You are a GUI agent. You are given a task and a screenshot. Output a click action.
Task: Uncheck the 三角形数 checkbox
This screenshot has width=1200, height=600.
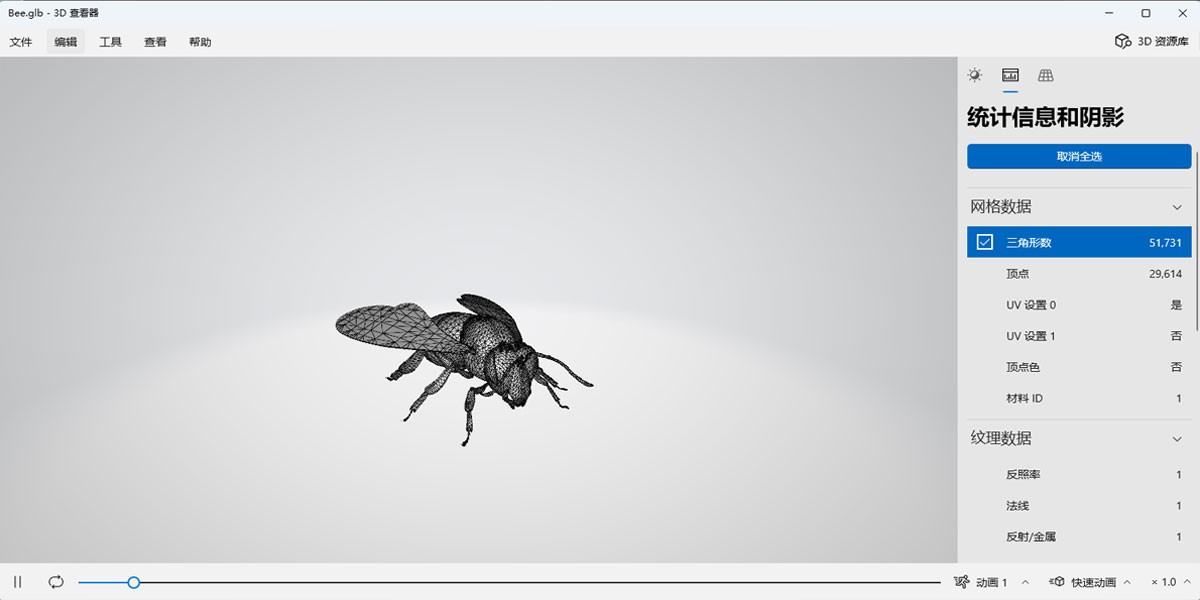985,242
